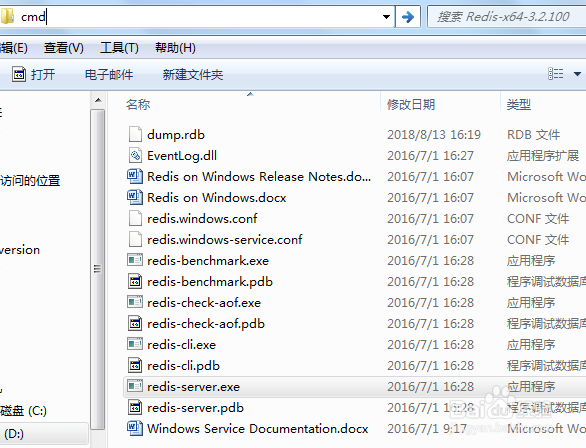Image resolution: width=586 pixels, height=448 pixels.
Task: Click the address bar containing cmd
Action: tap(198, 16)
